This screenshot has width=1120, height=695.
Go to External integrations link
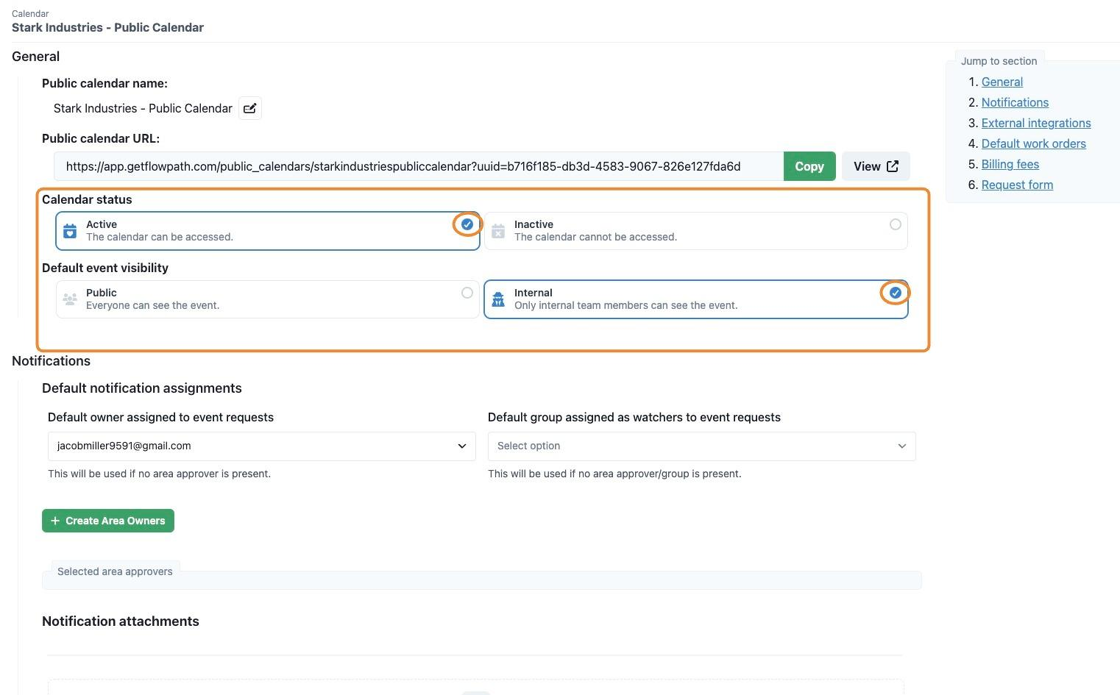1036,124
